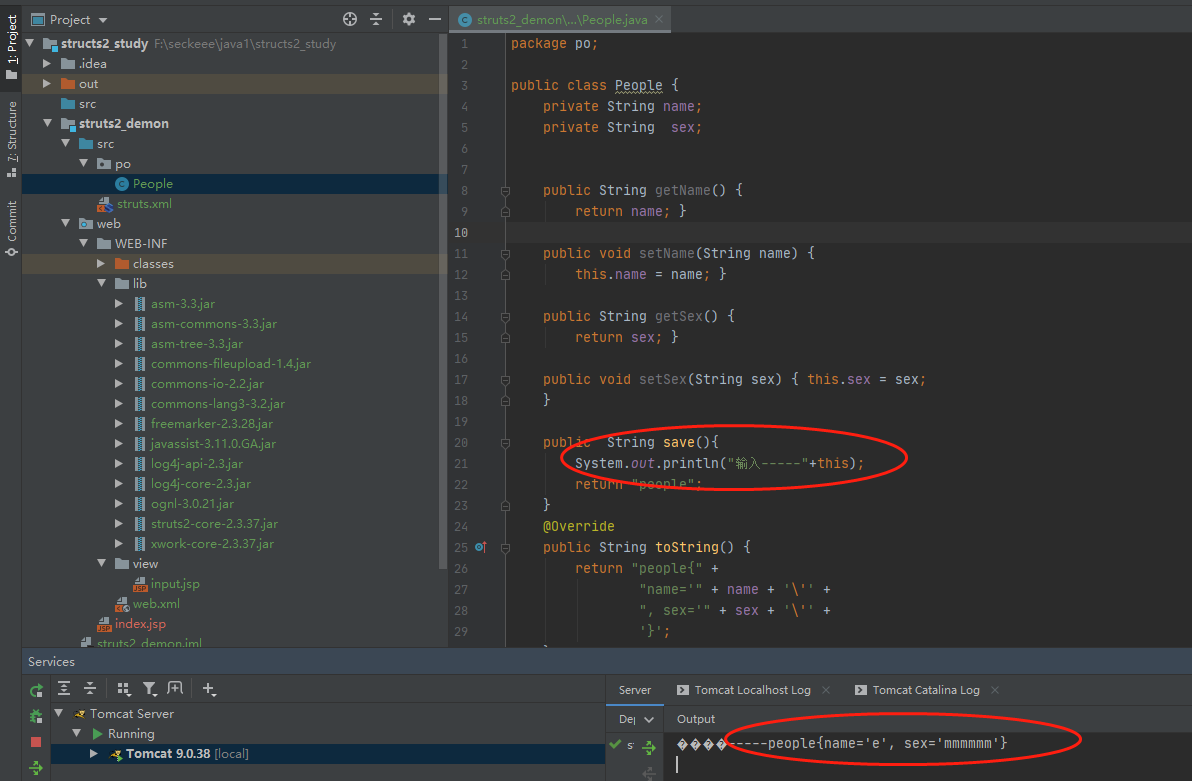The width and height of the screenshot is (1192, 781).
Task: Select index.jsp file
Action: click(140, 623)
